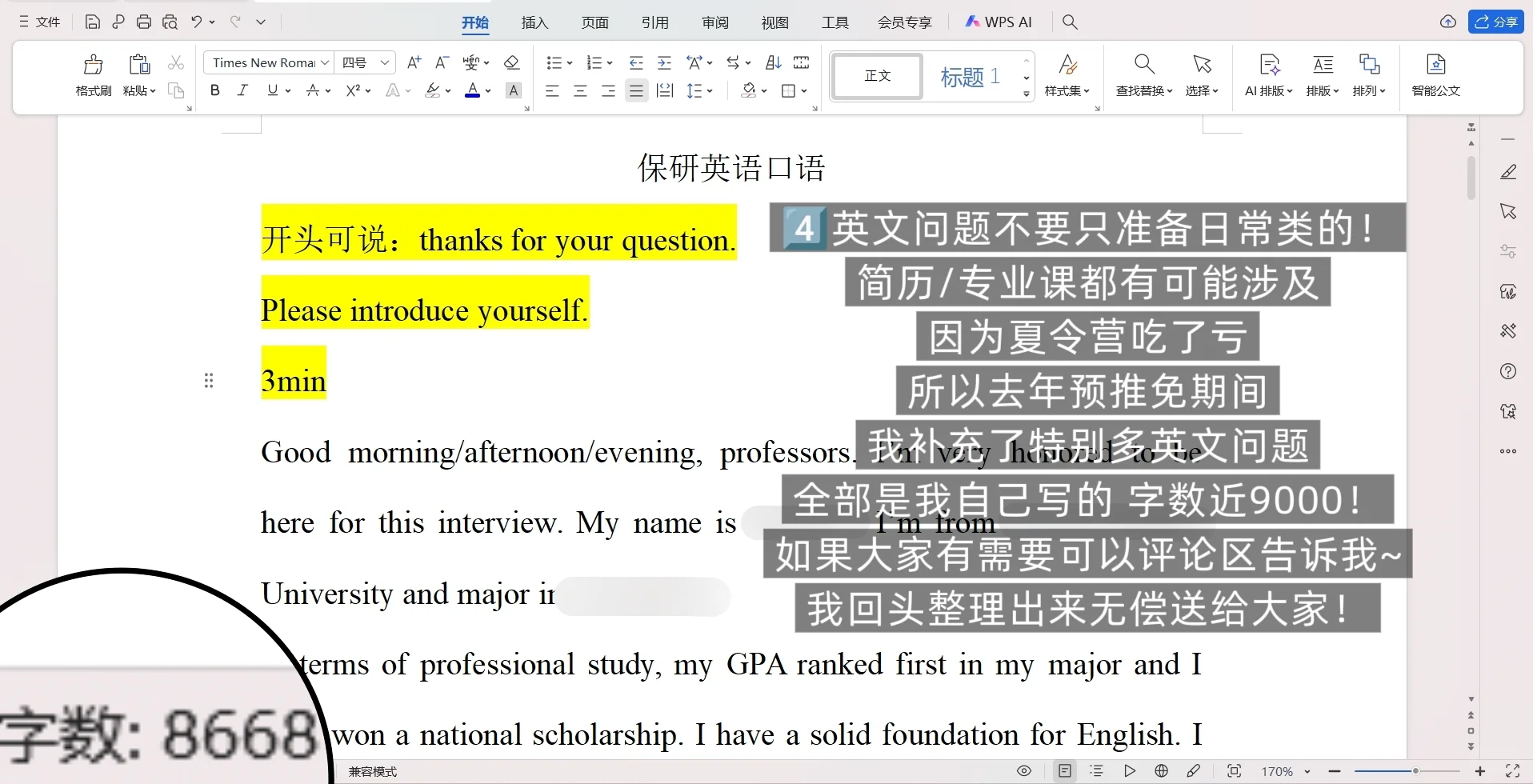Switch to the 引用 References tab

654,22
